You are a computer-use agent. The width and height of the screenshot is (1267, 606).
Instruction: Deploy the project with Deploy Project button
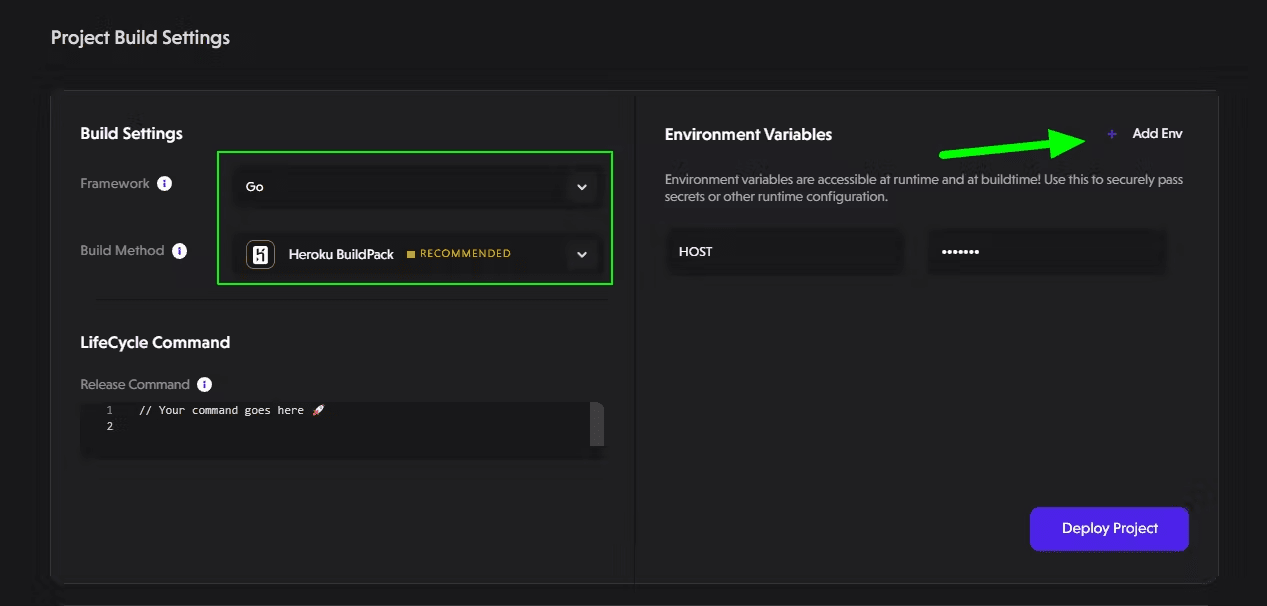pyautogui.click(x=1109, y=528)
